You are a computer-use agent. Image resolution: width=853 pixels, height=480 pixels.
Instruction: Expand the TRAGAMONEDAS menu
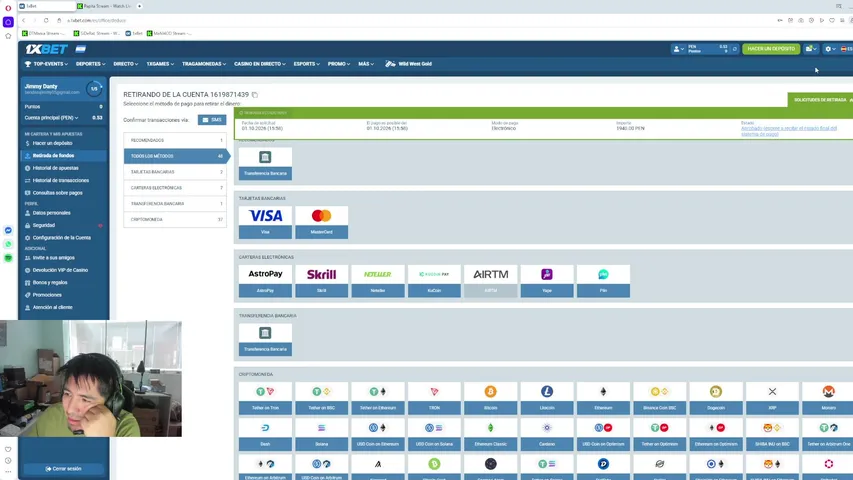(x=204, y=64)
